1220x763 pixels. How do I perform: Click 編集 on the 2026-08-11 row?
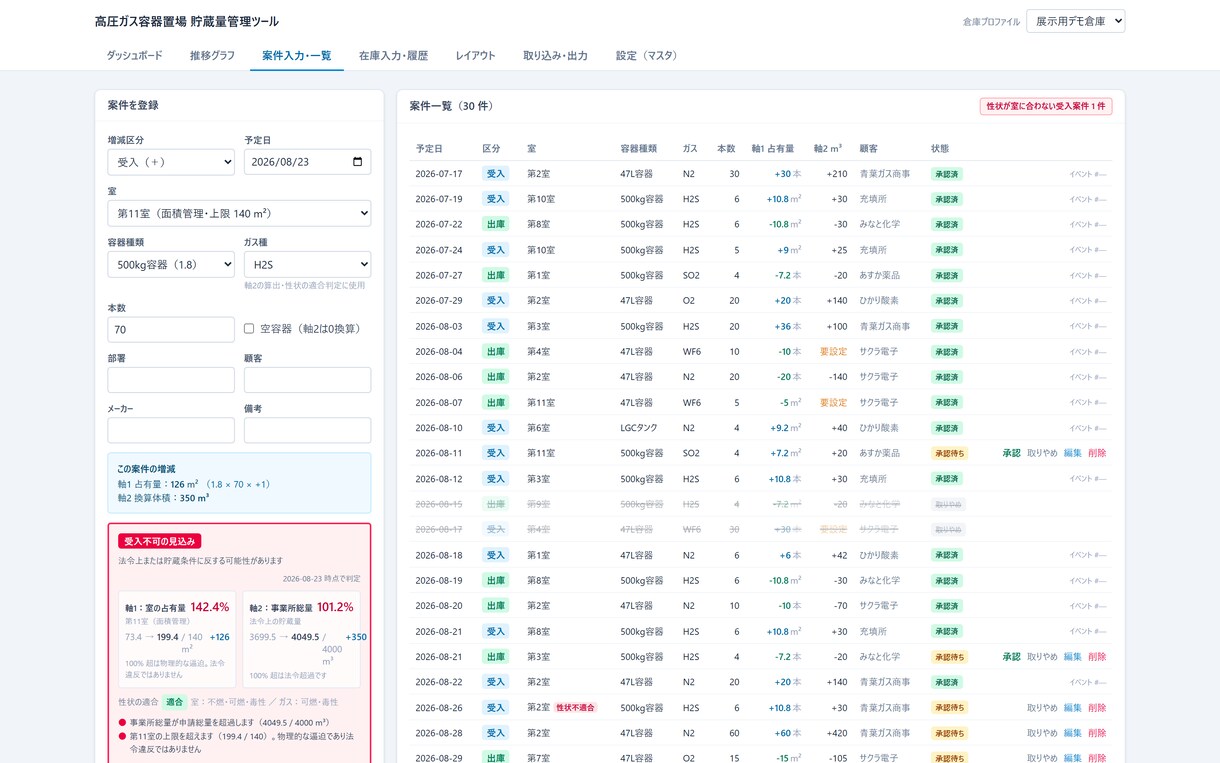tap(1072, 453)
